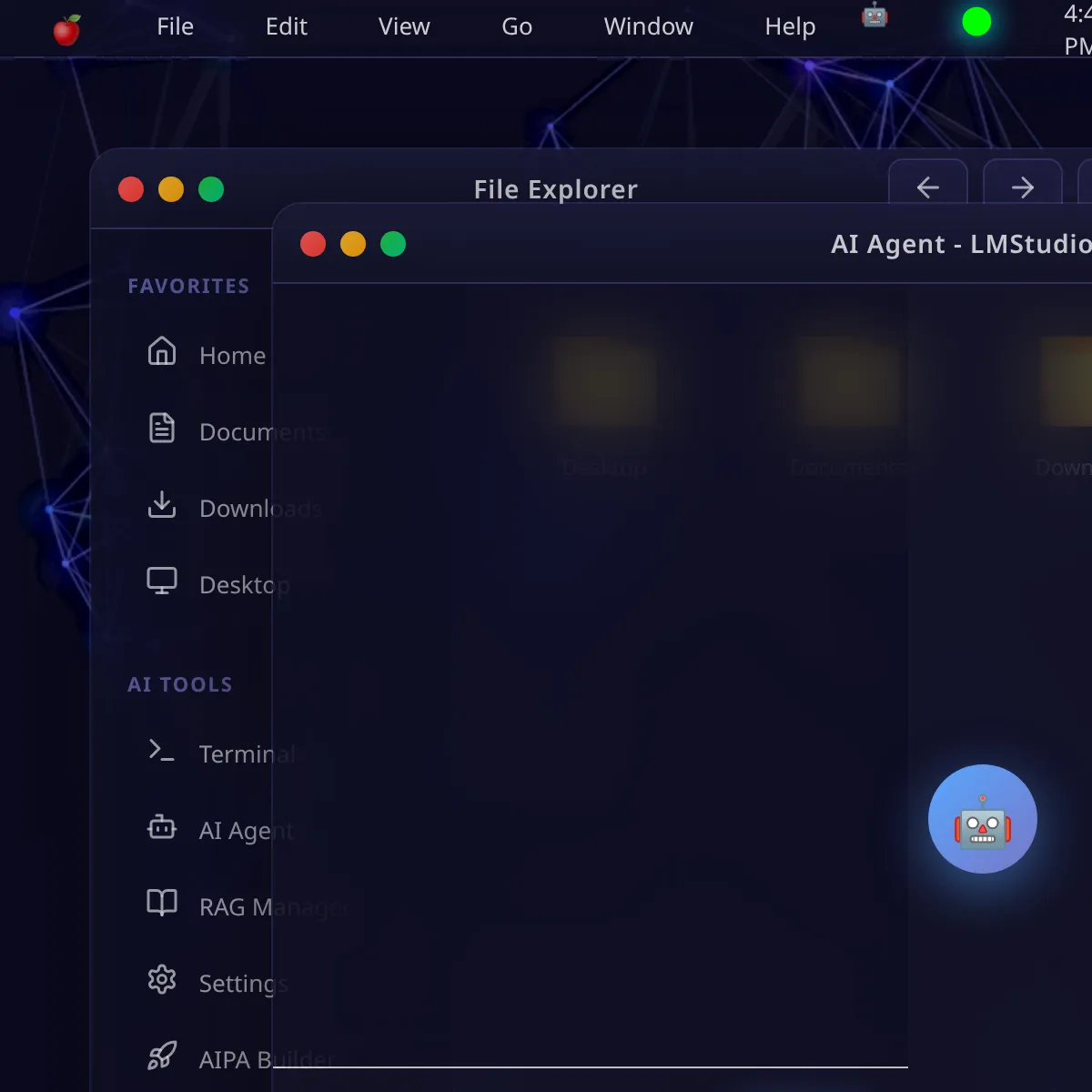Select the Downloads icon in the sidebar
The image size is (1092, 1092).
point(162,504)
